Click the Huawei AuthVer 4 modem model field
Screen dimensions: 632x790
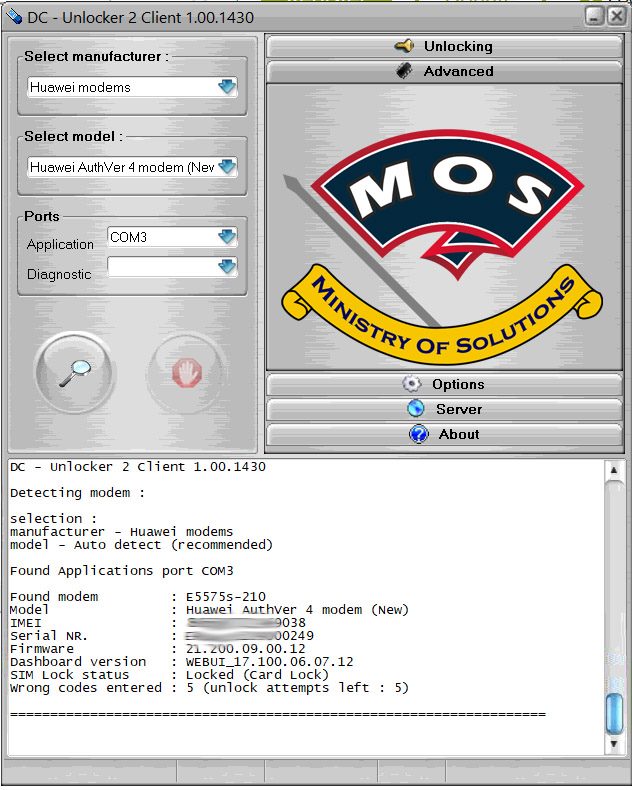click(132, 167)
